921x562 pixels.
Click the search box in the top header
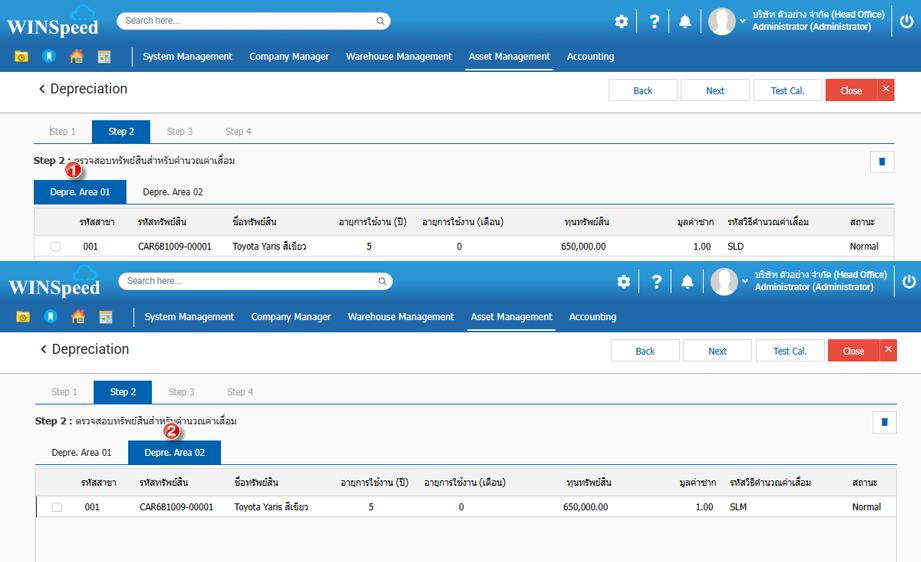(x=250, y=20)
